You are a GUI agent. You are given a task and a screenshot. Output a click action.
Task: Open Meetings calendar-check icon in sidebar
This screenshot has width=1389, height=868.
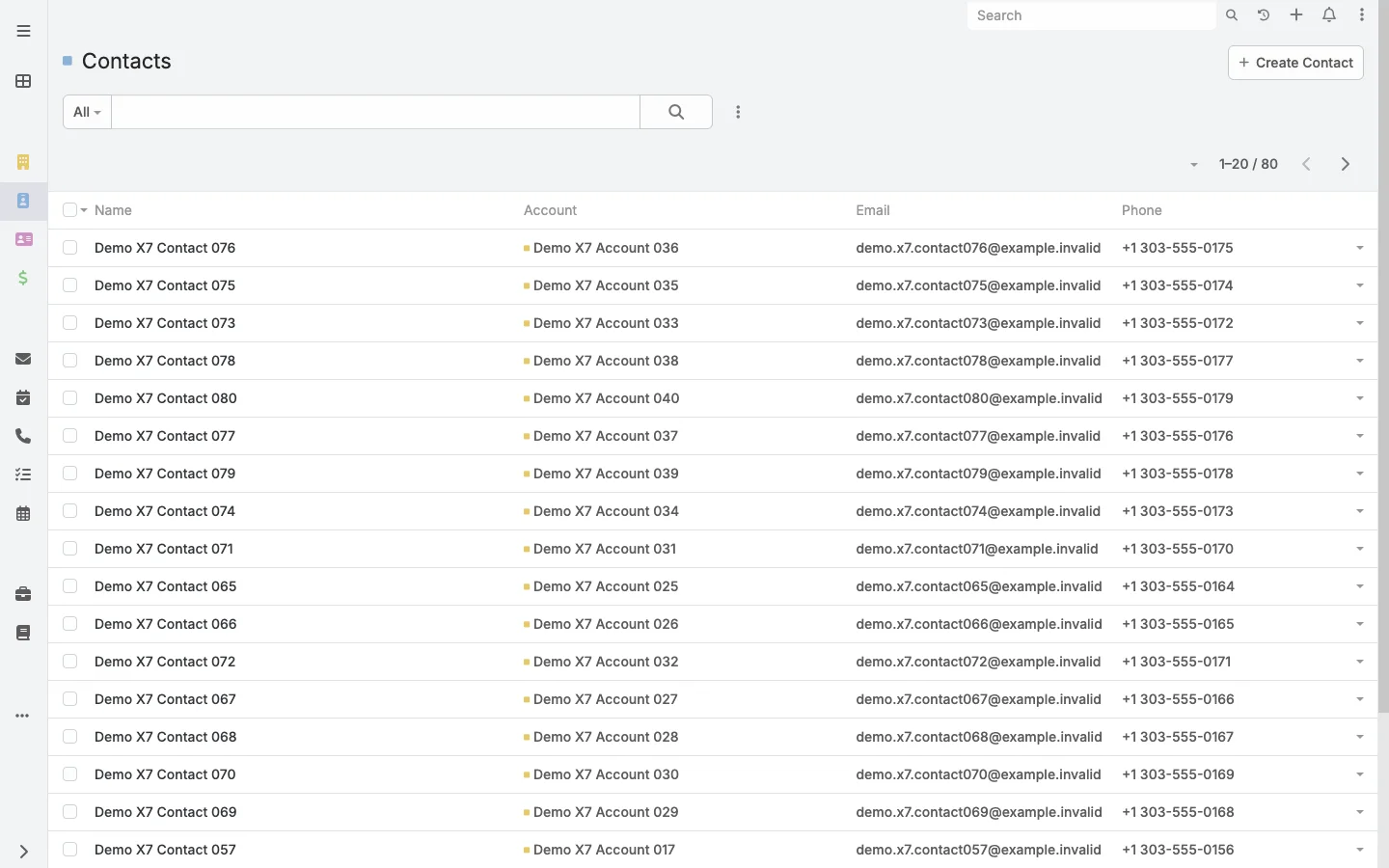click(x=23, y=397)
